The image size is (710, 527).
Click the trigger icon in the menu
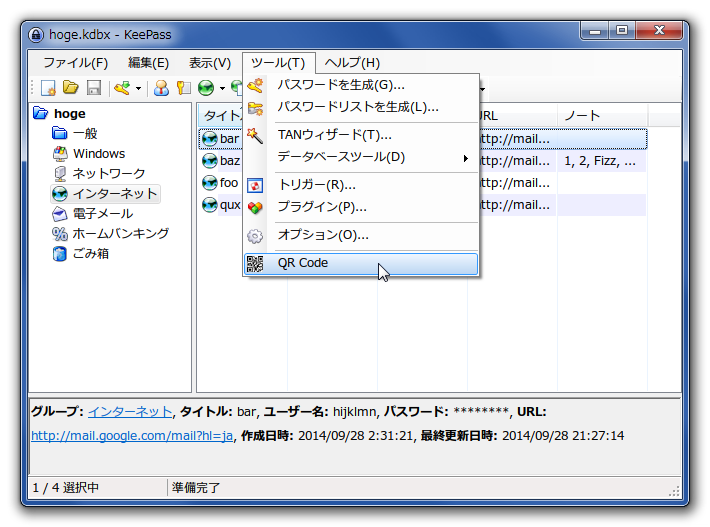pyautogui.click(x=255, y=186)
